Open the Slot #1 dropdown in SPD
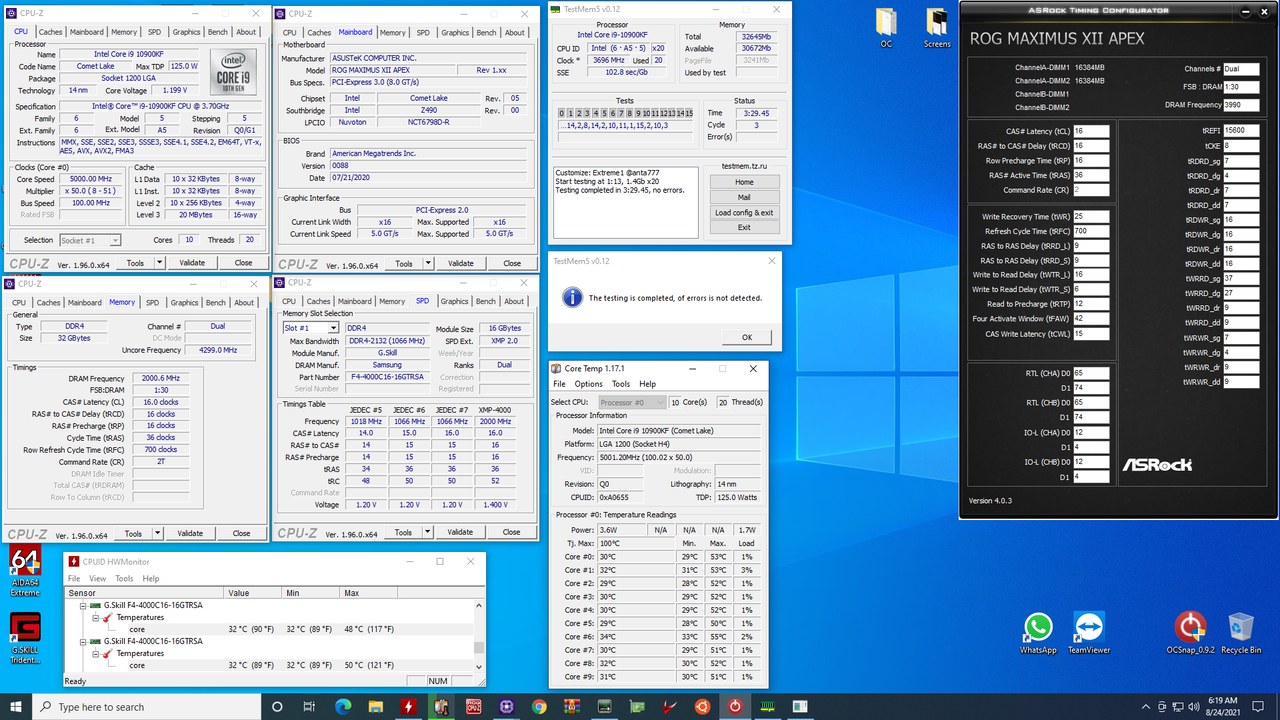 pos(333,328)
